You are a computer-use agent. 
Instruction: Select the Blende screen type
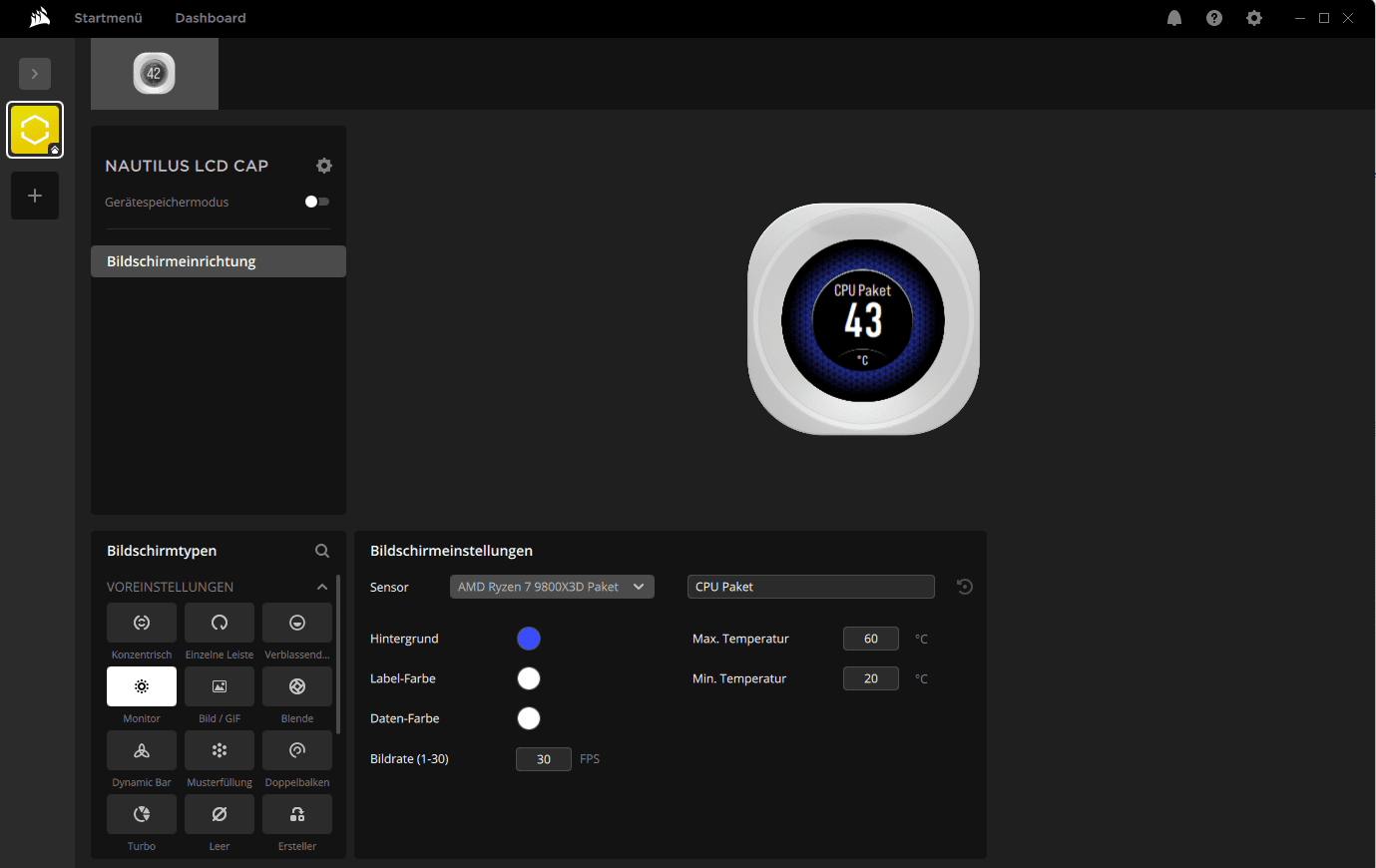297,686
